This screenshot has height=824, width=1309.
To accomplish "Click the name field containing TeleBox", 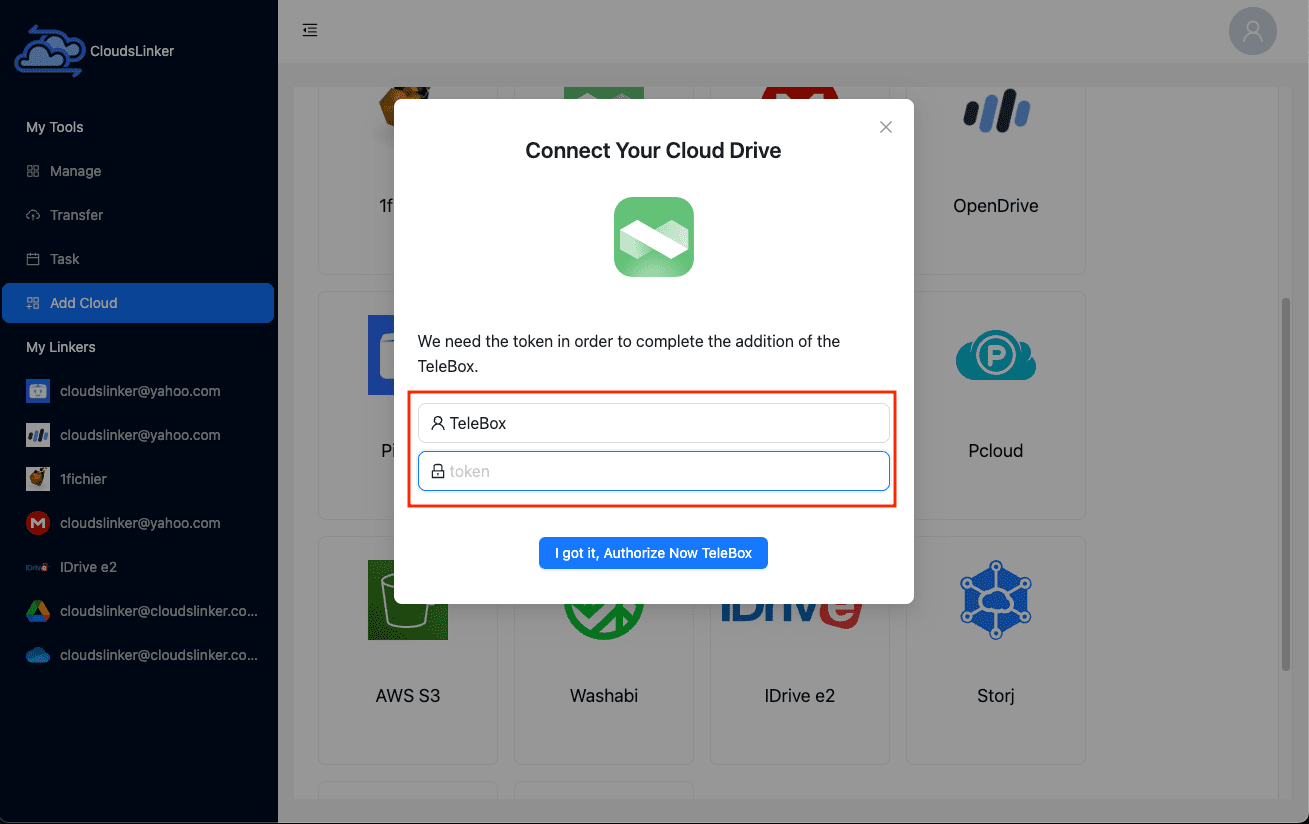I will pos(654,423).
